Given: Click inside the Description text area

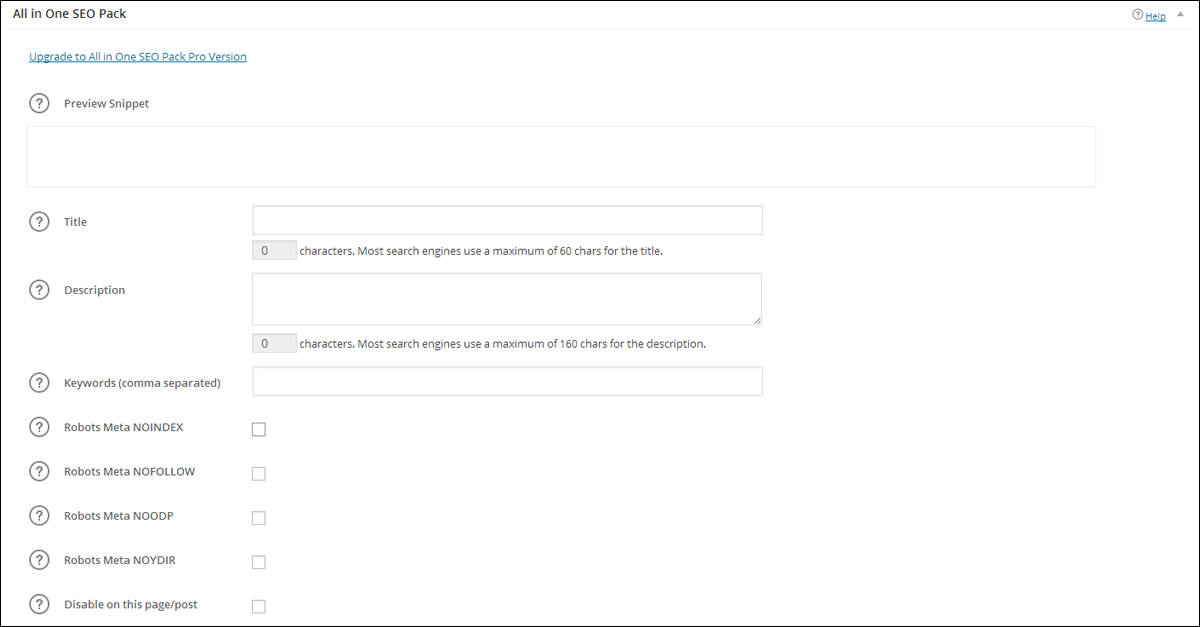Looking at the screenshot, I should (507, 299).
